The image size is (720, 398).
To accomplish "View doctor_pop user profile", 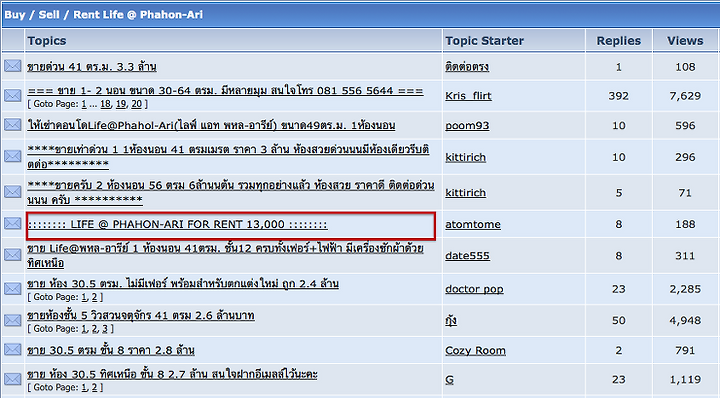I will click(x=474, y=289).
